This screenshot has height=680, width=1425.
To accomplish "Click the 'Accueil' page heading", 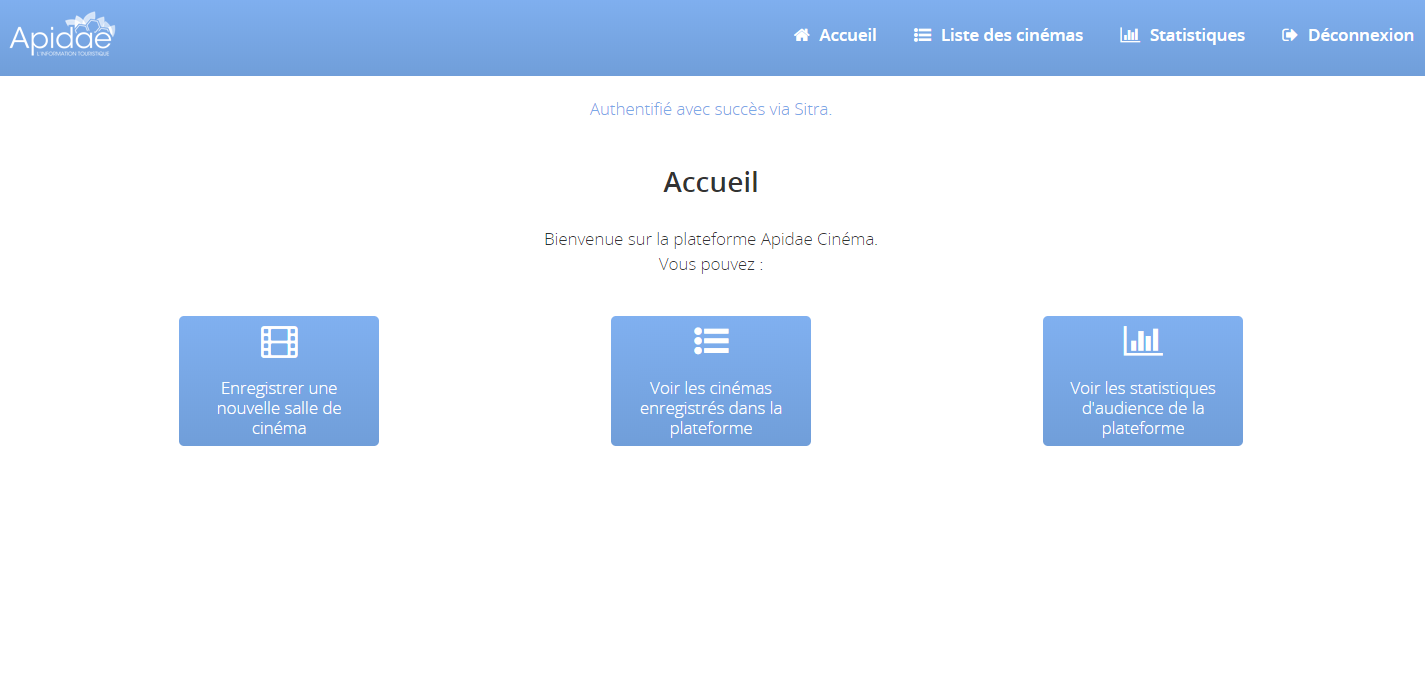I will coord(711,182).
